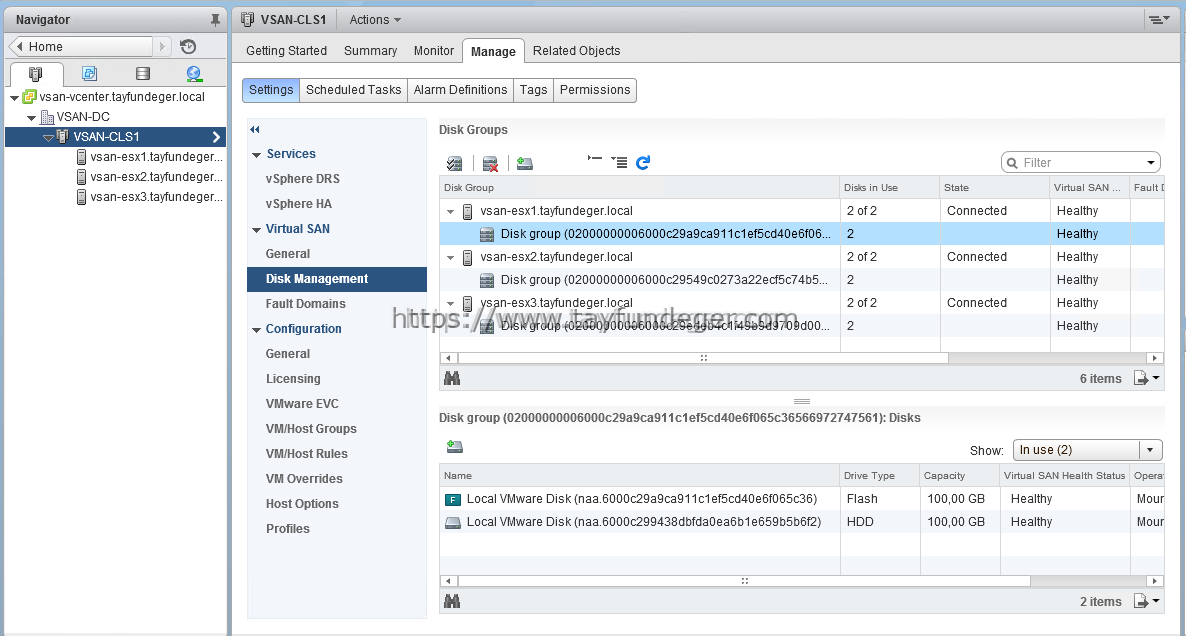
Task: Collapse the VSAN-CLS1 cluster node
Action: 48,138
